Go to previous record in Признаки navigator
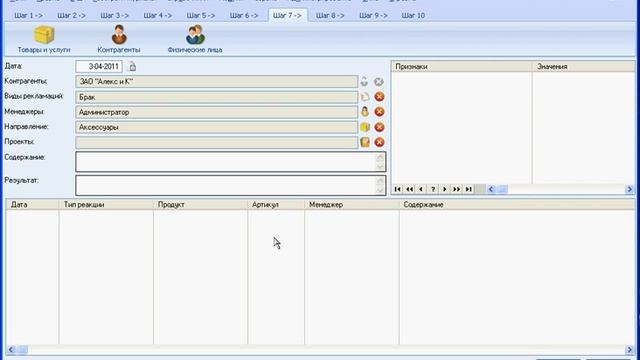 (x=421, y=189)
